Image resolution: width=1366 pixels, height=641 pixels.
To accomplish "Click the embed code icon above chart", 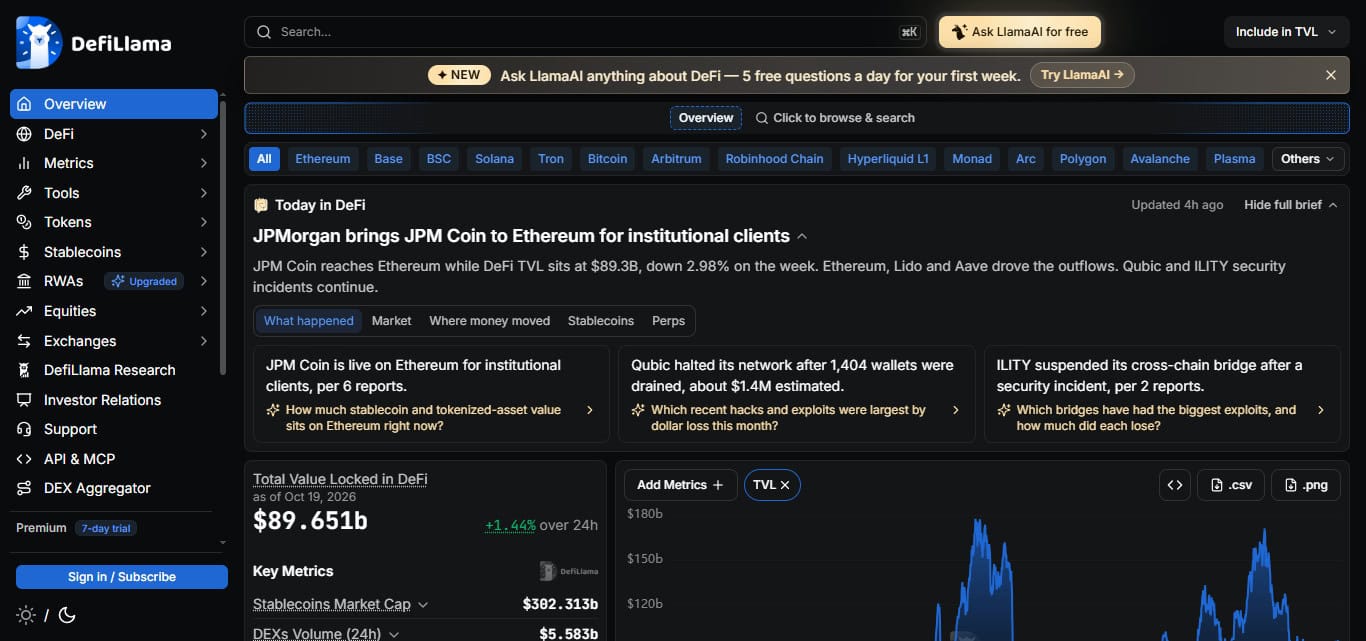I will [1175, 485].
